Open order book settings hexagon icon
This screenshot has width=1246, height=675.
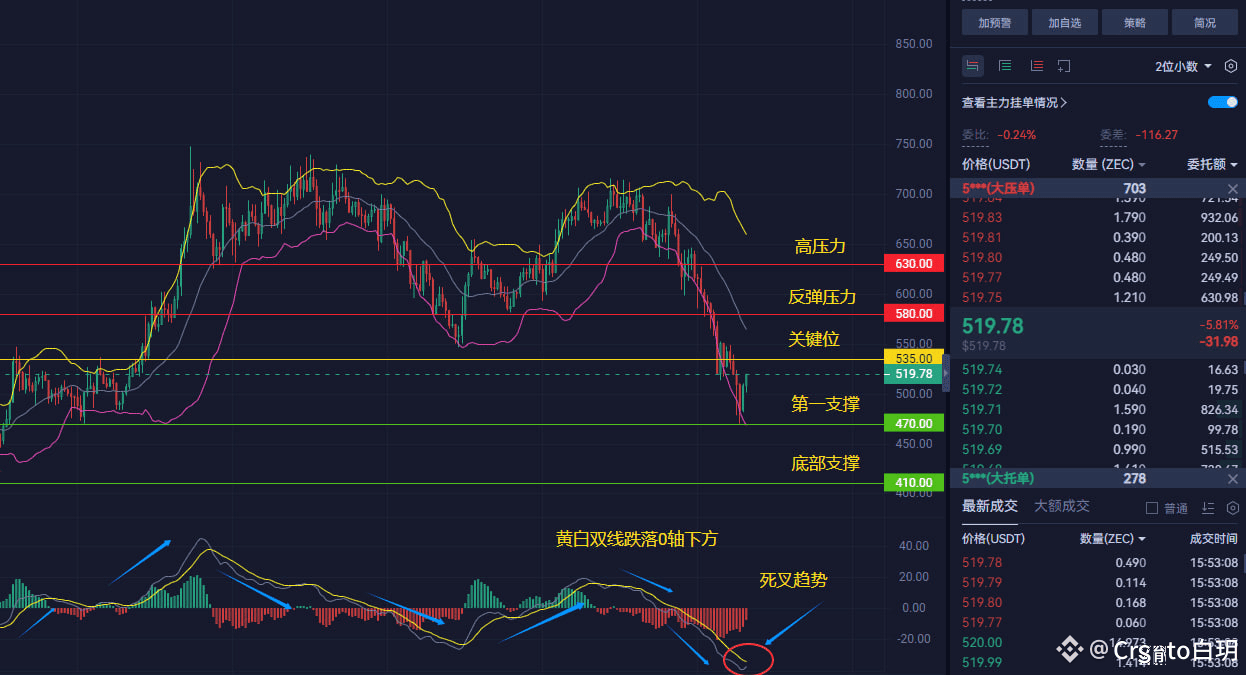pyautogui.click(x=1230, y=66)
